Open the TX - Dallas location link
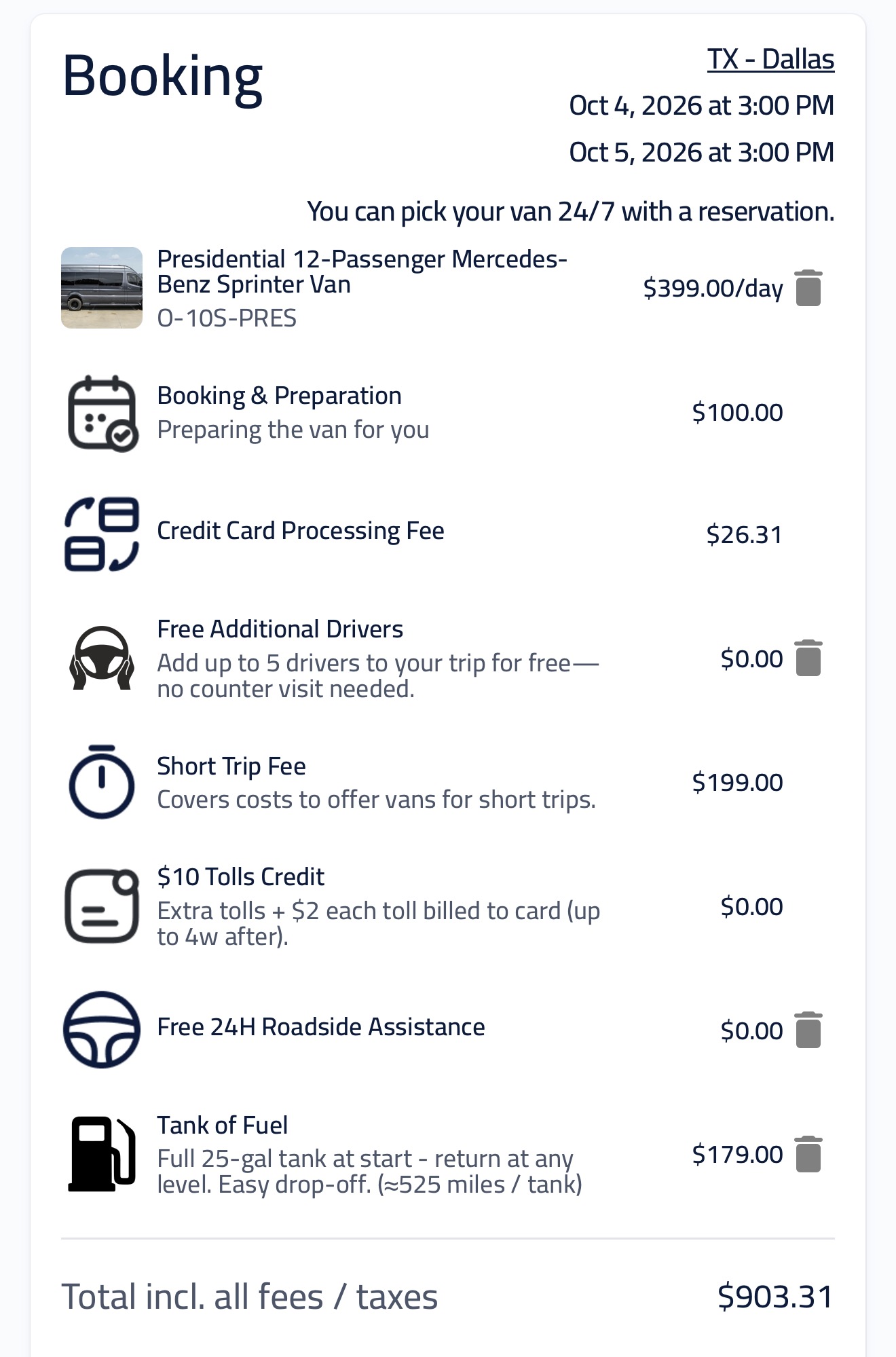The image size is (896, 1357). tap(770, 60)
